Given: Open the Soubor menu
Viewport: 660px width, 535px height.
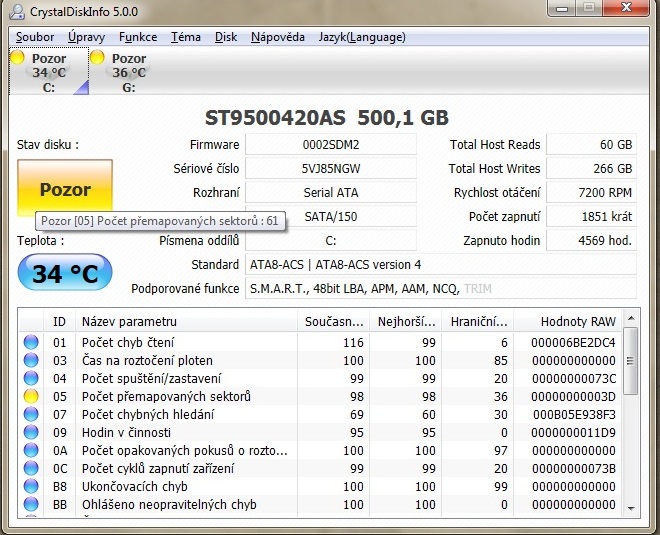Looking at the screenshot, I should (35, 37).
